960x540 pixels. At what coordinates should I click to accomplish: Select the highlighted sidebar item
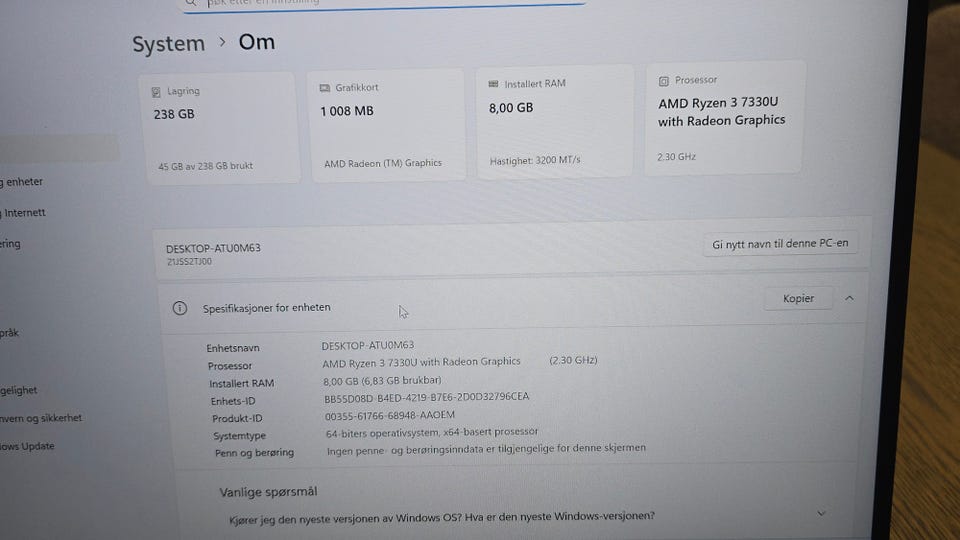coord(59,149)
